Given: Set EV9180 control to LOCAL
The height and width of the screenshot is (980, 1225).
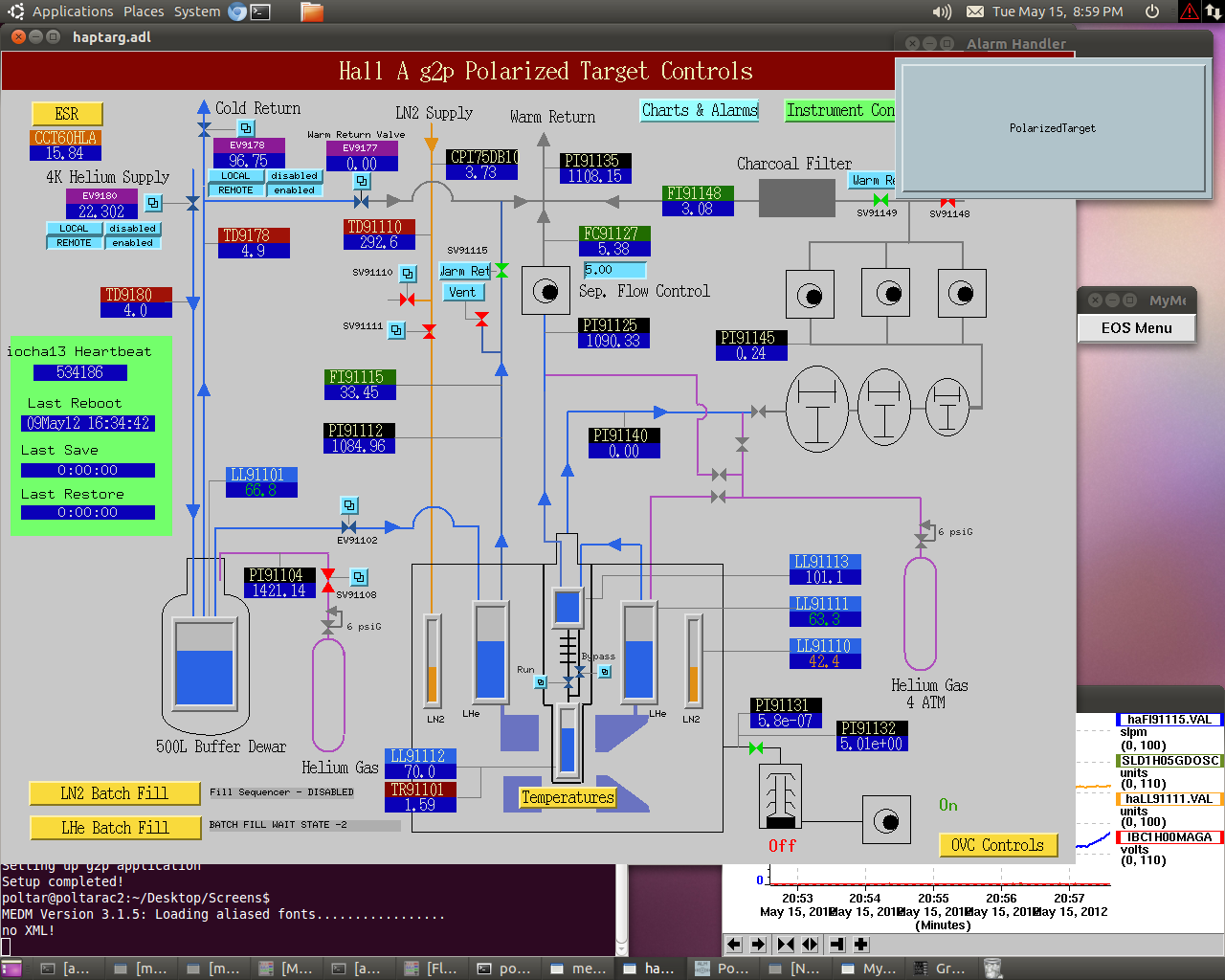Looking at the screenshot, I should (x=74, y=229).
